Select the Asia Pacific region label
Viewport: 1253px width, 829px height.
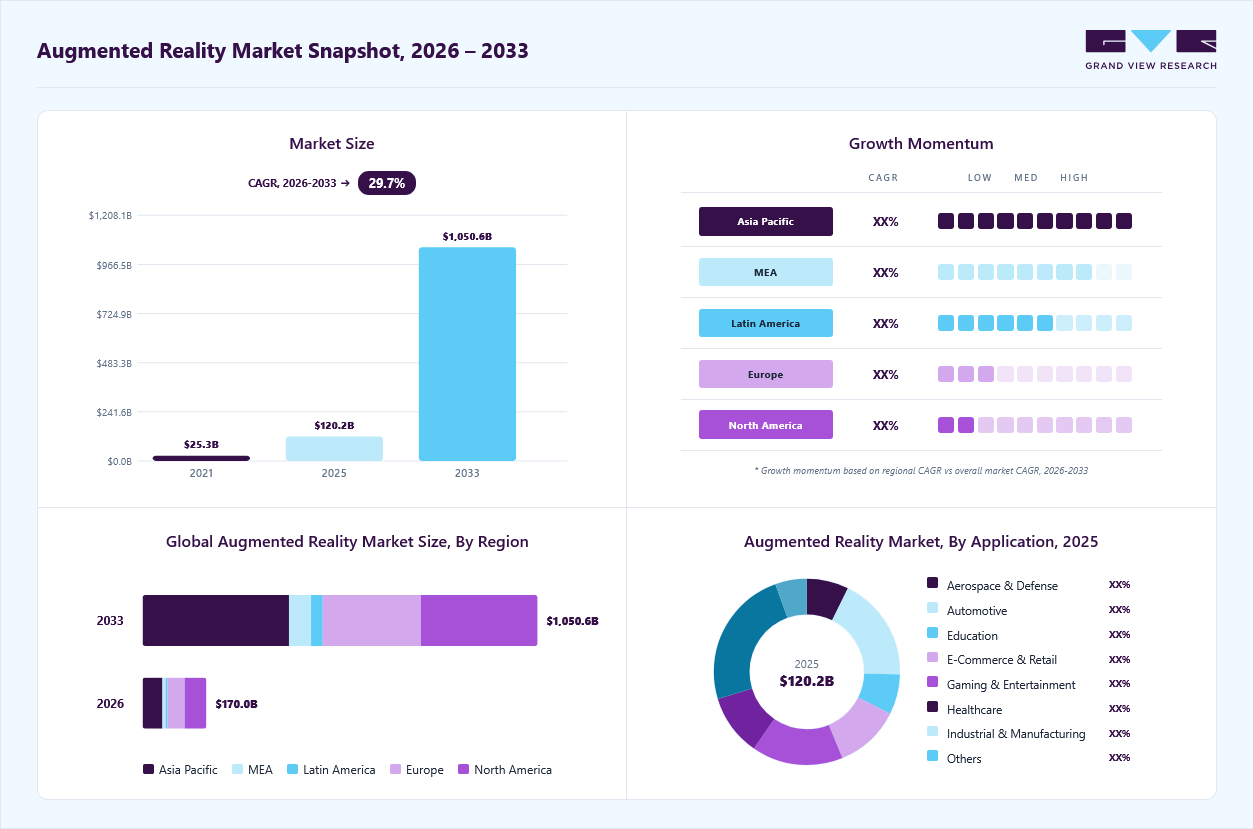(766, 222)
